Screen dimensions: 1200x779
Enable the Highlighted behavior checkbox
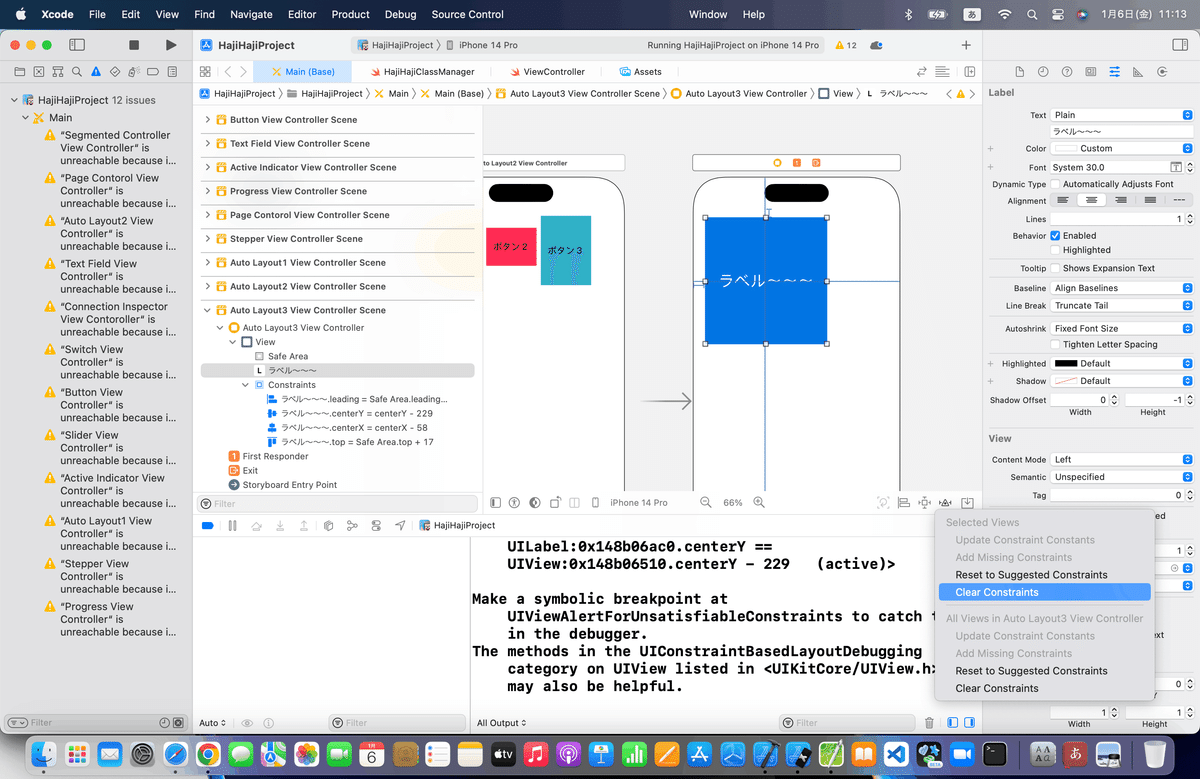(x=1055, y=250)
